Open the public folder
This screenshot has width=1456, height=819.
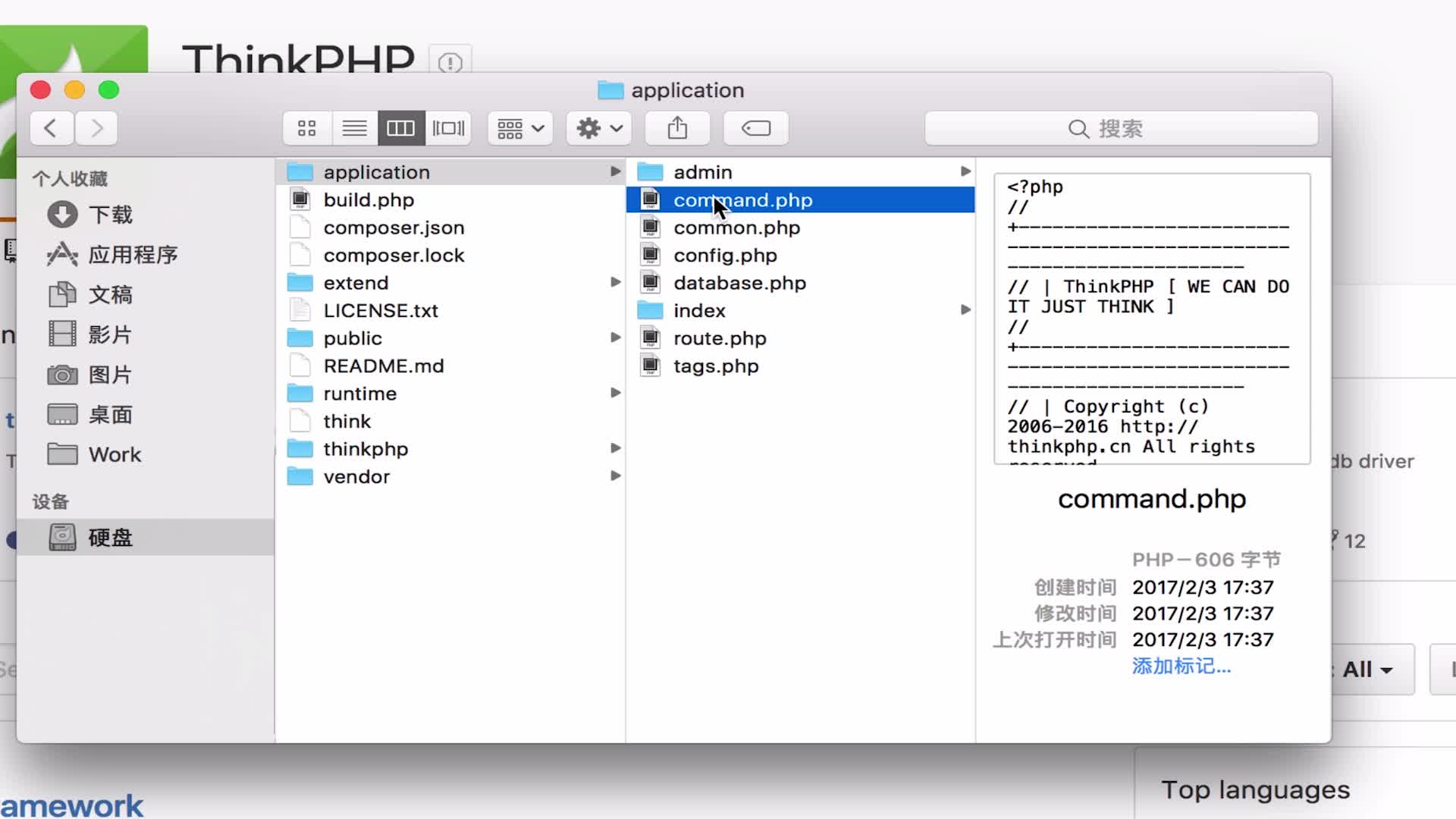pyautogui.click(x=451, y=338)
